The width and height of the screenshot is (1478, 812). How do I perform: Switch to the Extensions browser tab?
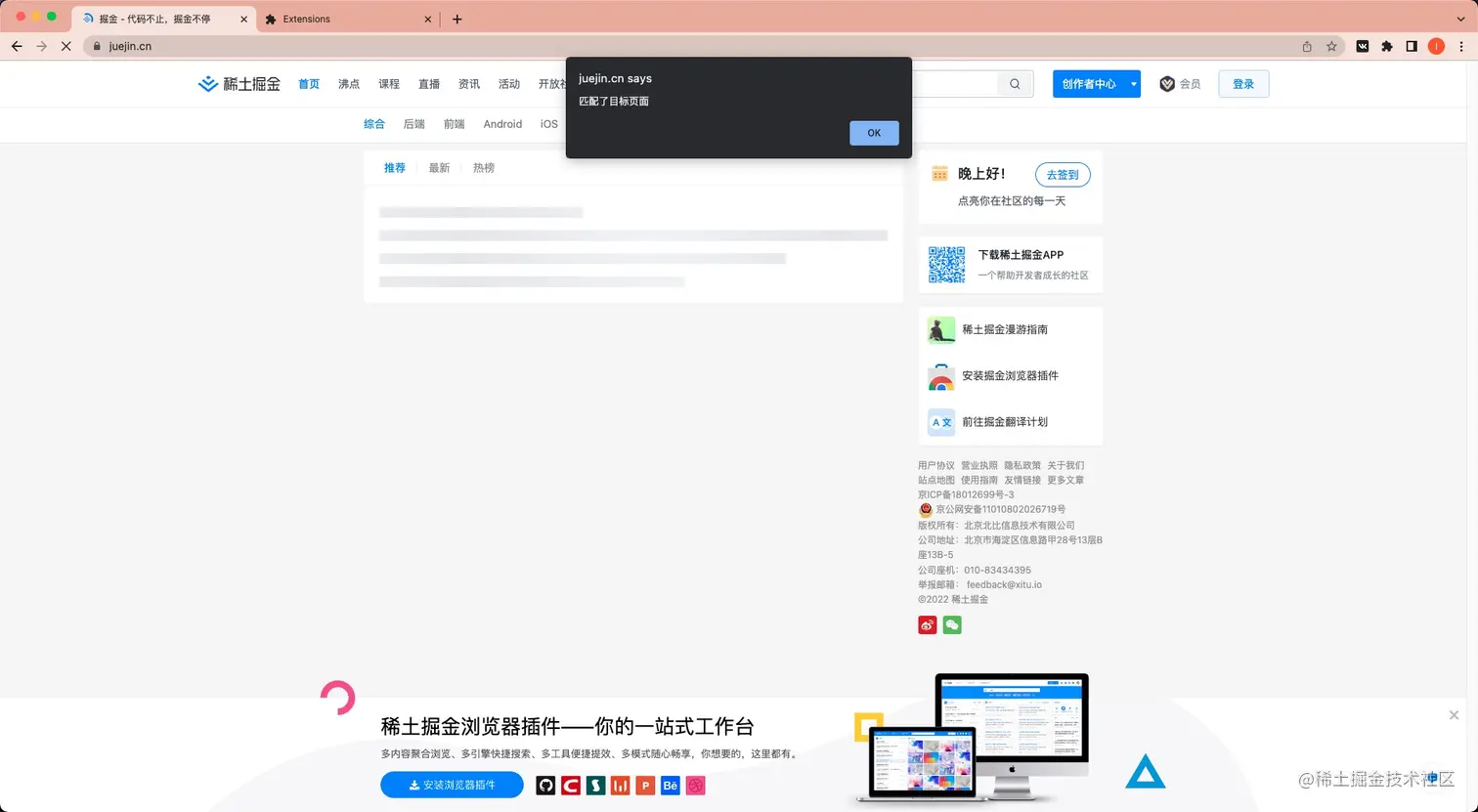coord(349,19)
